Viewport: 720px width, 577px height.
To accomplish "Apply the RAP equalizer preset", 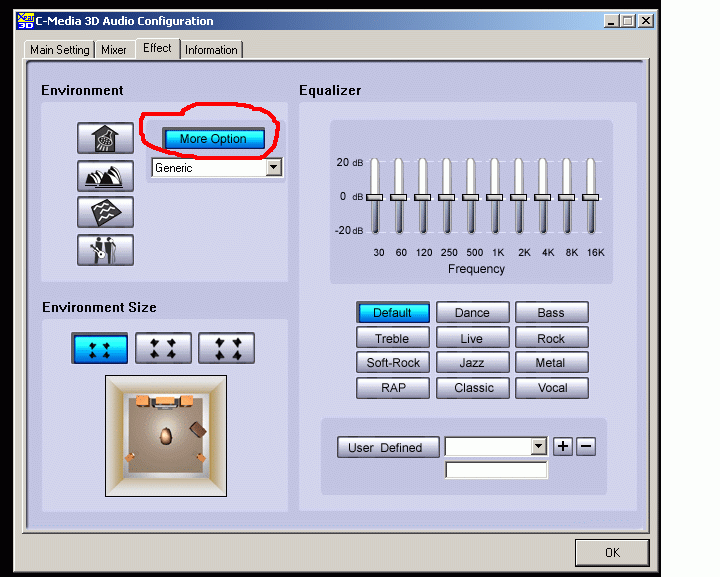I will point(393,388).
